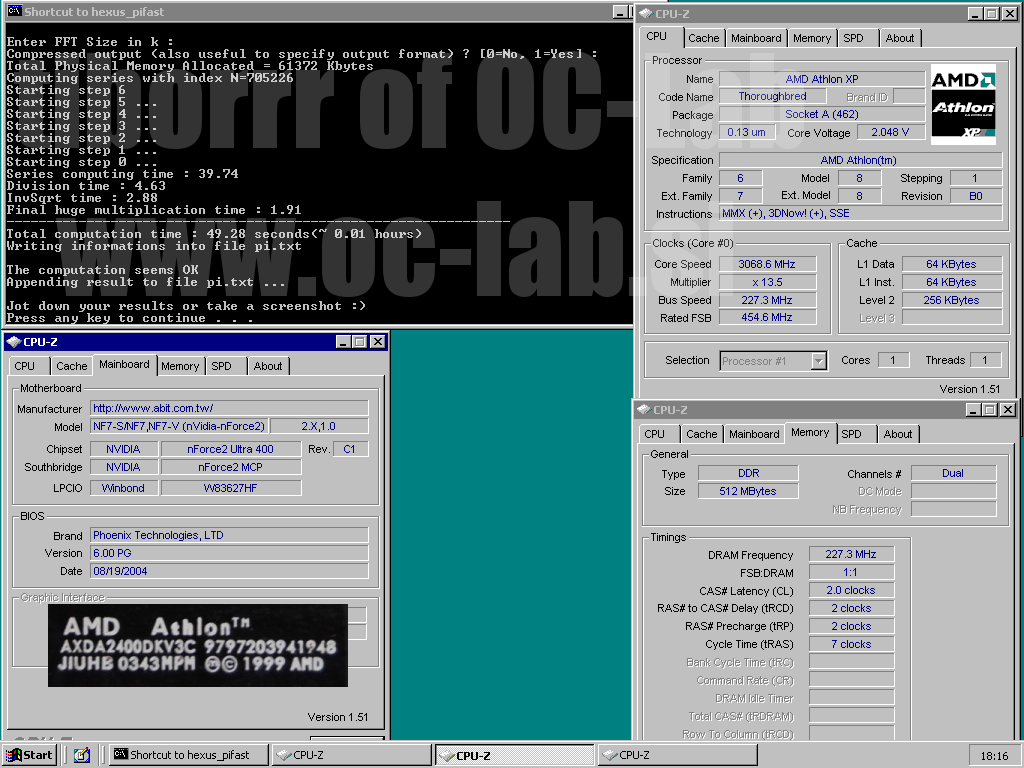Viewport: 1024px width, 768px height.
Task: Click the BIOS date 08/19/2004 field
Action: point(229,571)
